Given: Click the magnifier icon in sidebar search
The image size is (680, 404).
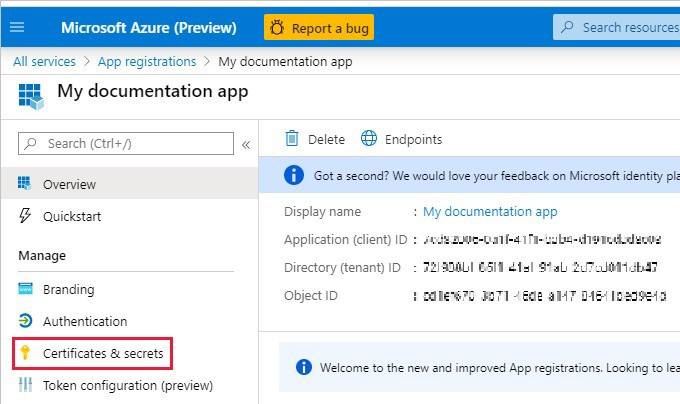Looking at the screenshot, I should pos(30,143).
